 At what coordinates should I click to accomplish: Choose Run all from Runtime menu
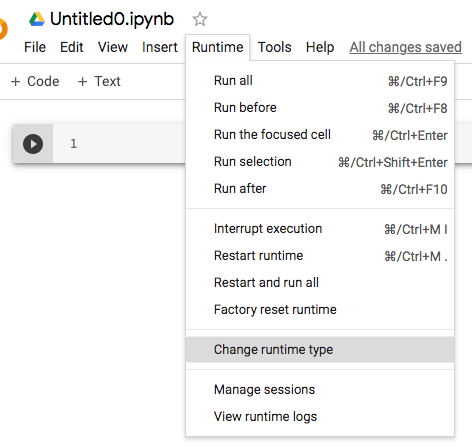pyautogui.click(x=320, y=81)
